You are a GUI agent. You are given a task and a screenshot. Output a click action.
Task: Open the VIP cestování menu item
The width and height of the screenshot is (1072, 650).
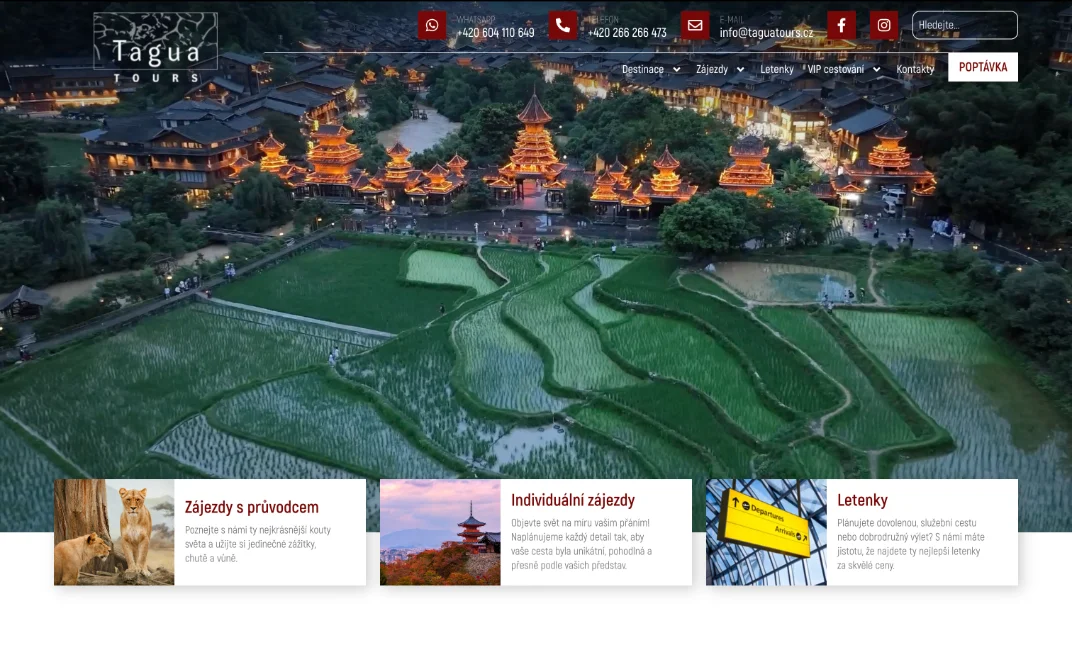(x=835, y=69)
